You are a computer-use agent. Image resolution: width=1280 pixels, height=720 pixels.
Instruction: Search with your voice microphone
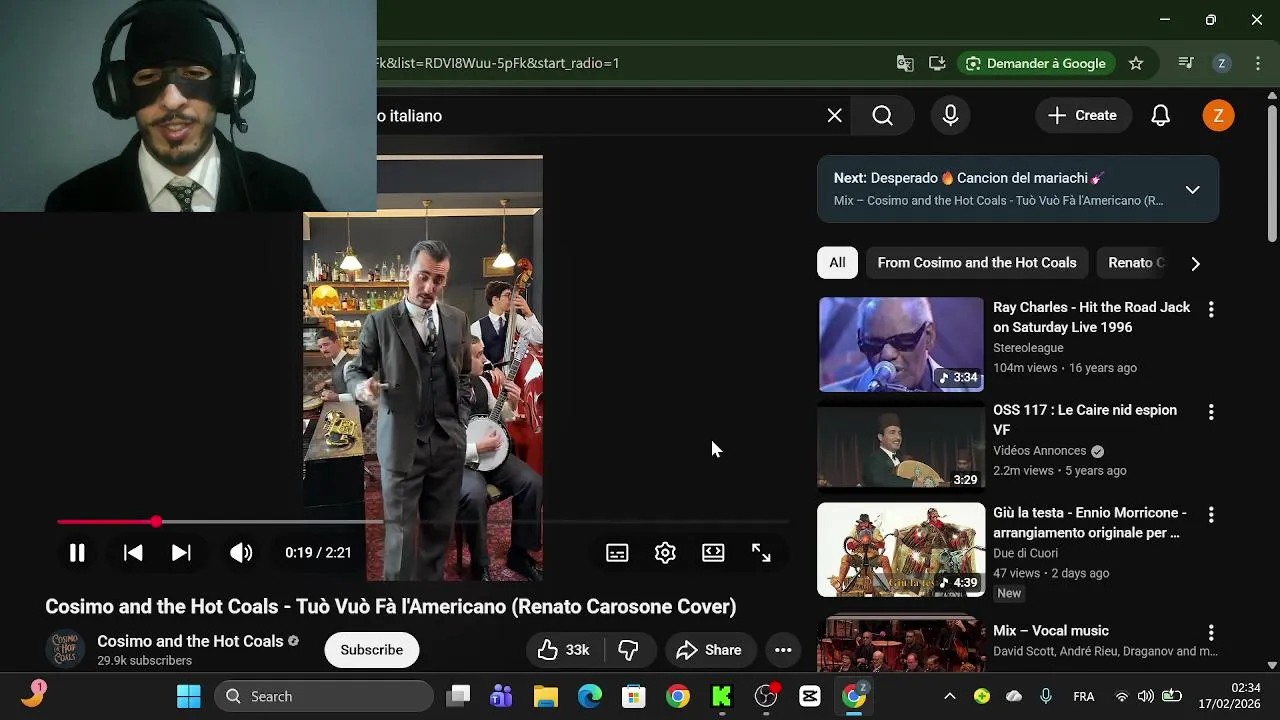(951, 116)
